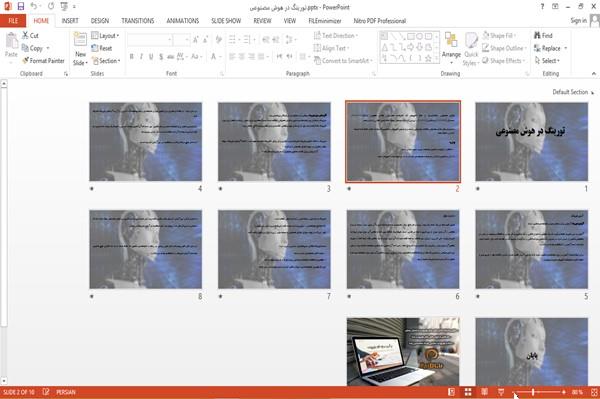
Task: Click the spell check icon in status bar
Action: (x=46, y=392)
